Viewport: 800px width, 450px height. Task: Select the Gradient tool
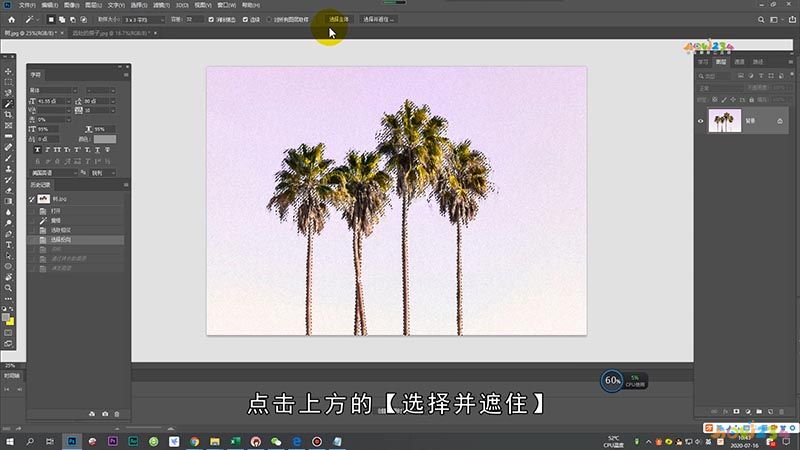pyautogui.click(x=8, y=201)
